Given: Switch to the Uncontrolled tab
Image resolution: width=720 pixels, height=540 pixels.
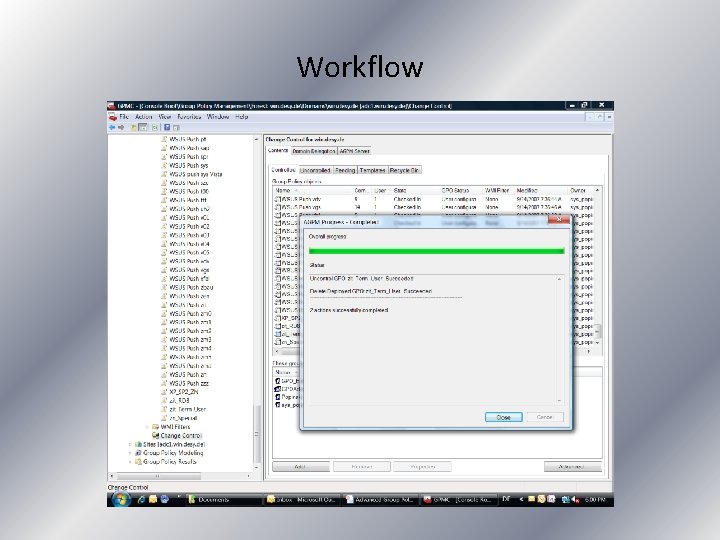Looking at the screenshot, I should (315, 170).
